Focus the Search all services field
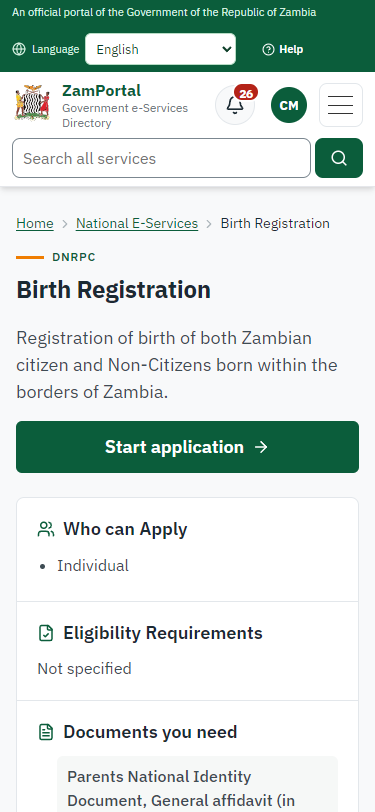 162,158
